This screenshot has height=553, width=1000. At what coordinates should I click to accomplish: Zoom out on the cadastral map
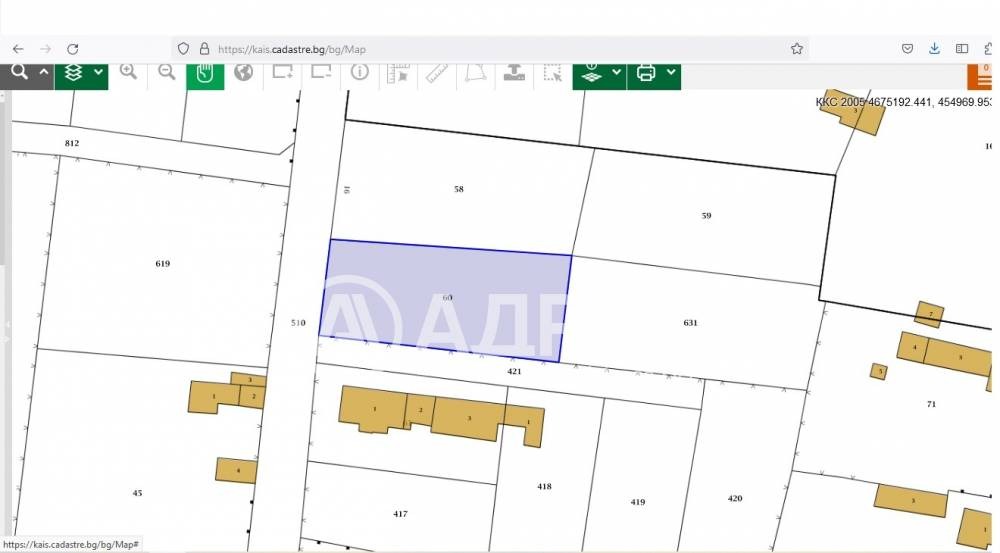pyautogui.click(x=166, y=72)
